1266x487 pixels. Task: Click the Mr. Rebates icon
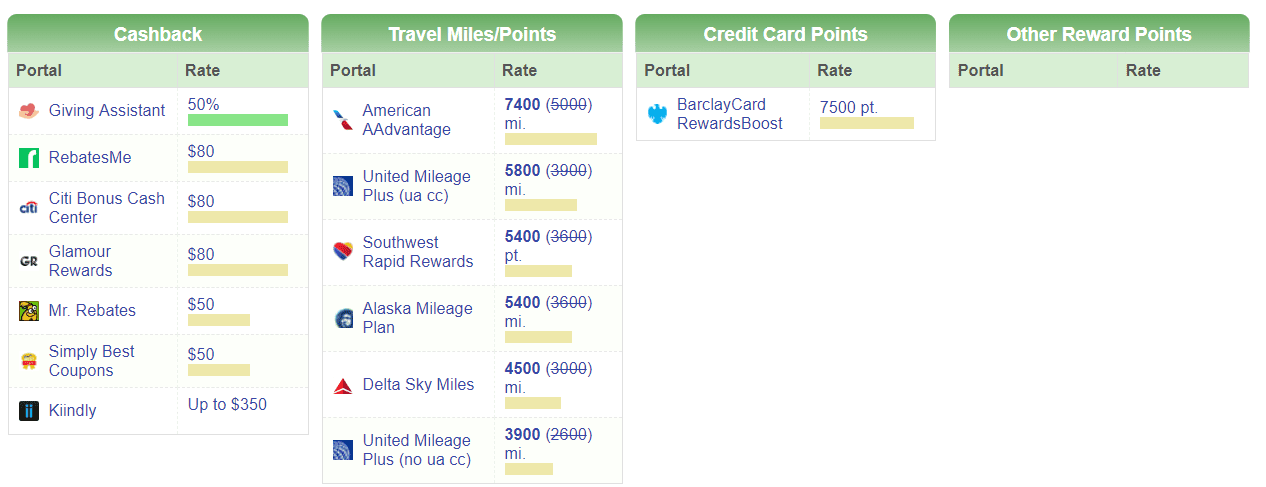click(x=29, y=311)
